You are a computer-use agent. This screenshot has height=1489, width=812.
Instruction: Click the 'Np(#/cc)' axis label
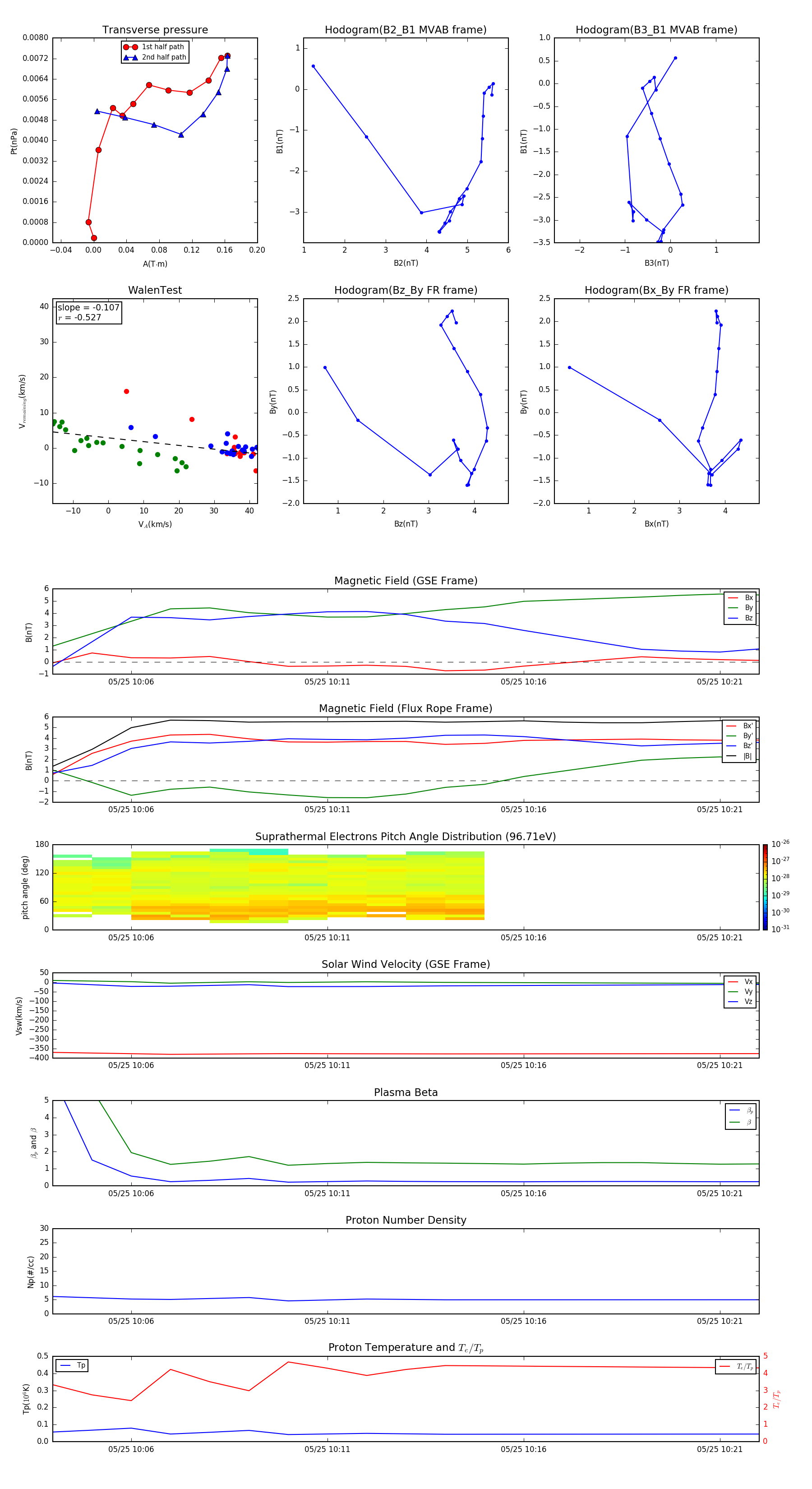click(x=31, y=1272)
